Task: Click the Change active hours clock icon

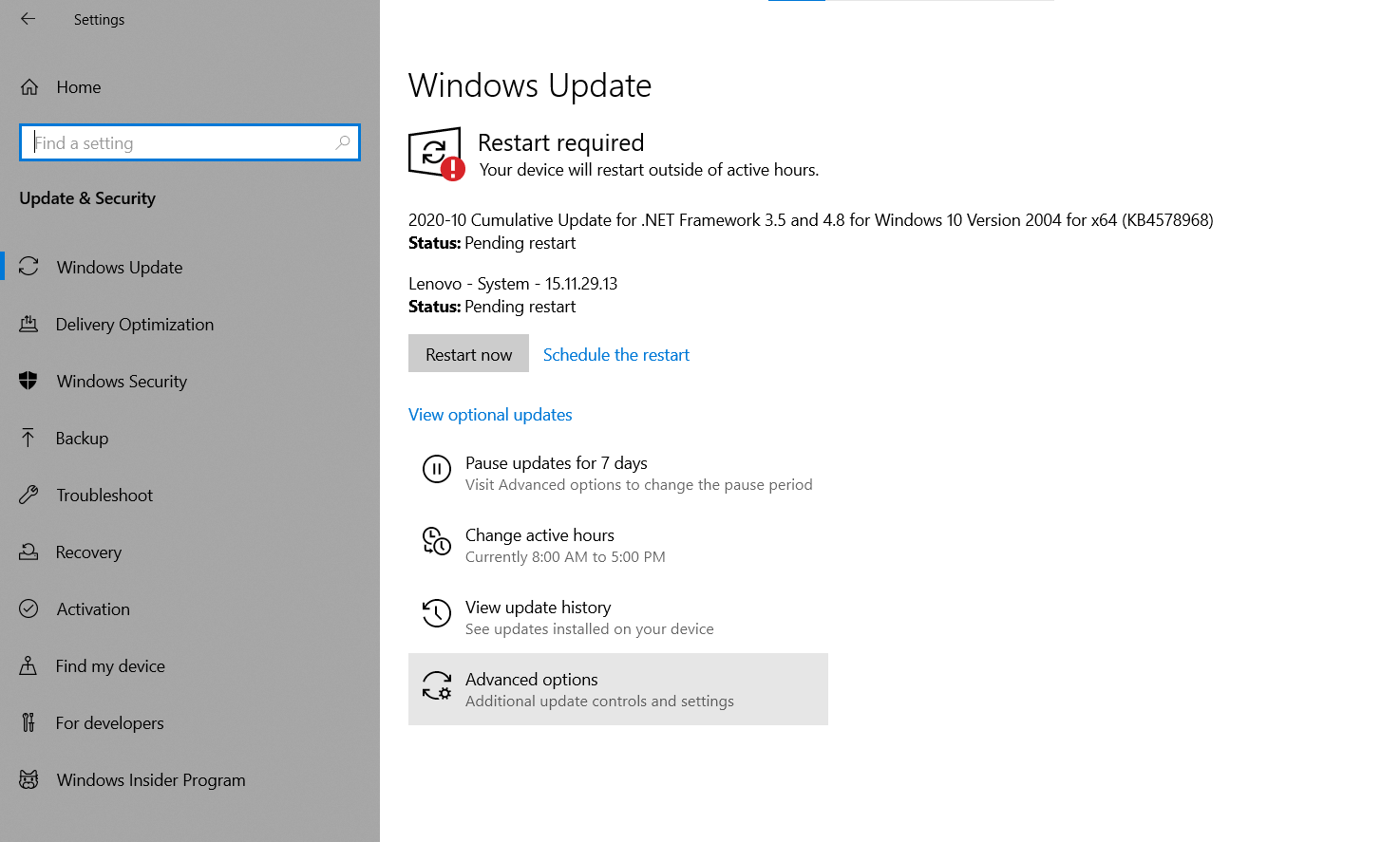Action: pos(436,541)
